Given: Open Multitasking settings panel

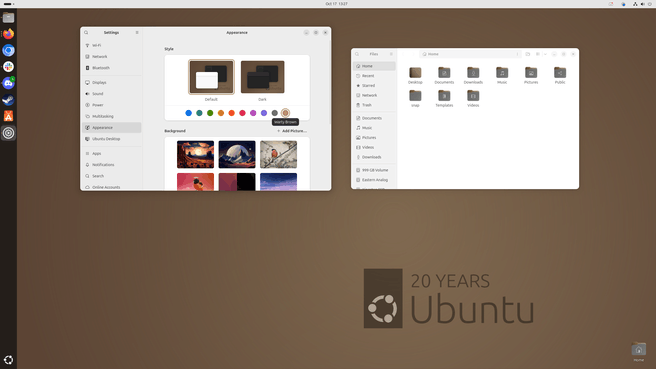Looking at the screenshot, I should point(112,116).
